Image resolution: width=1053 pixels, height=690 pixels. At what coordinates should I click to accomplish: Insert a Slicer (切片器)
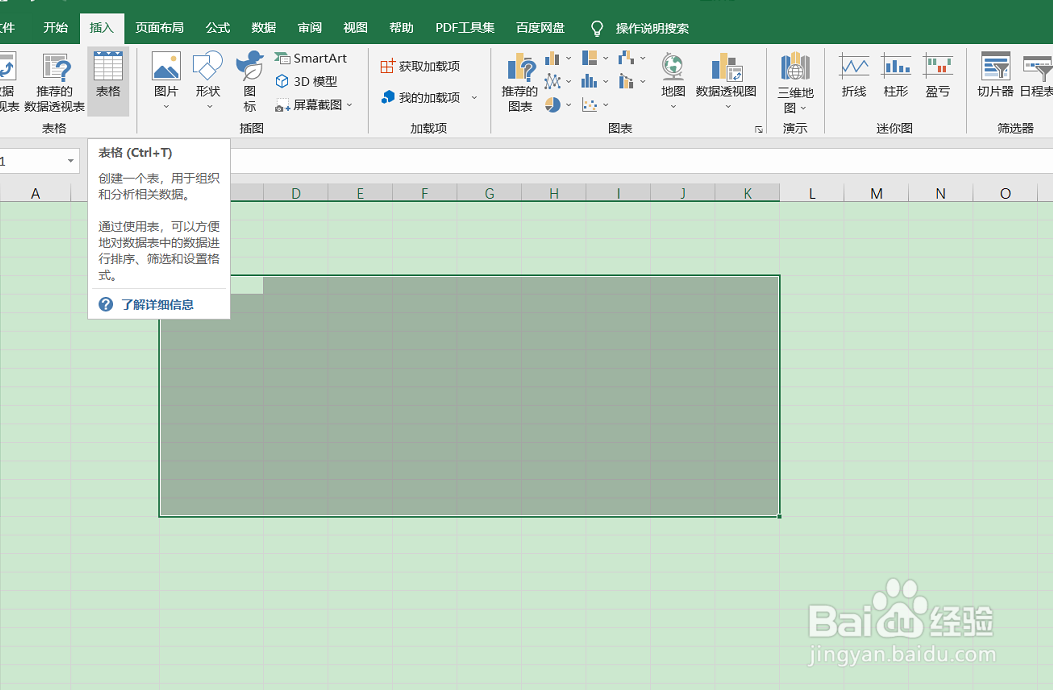coord(995,75)
